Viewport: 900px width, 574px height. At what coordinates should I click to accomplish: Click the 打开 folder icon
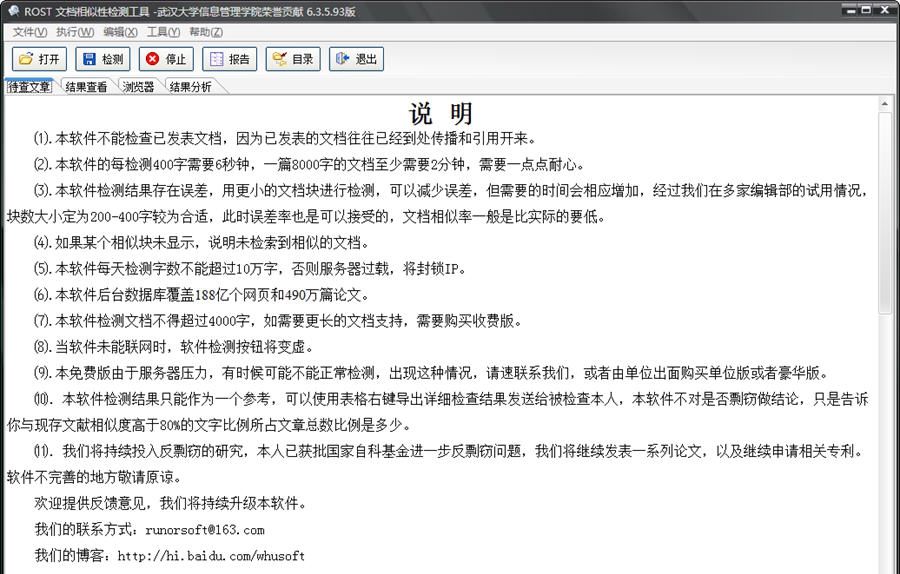pos(26,59)
